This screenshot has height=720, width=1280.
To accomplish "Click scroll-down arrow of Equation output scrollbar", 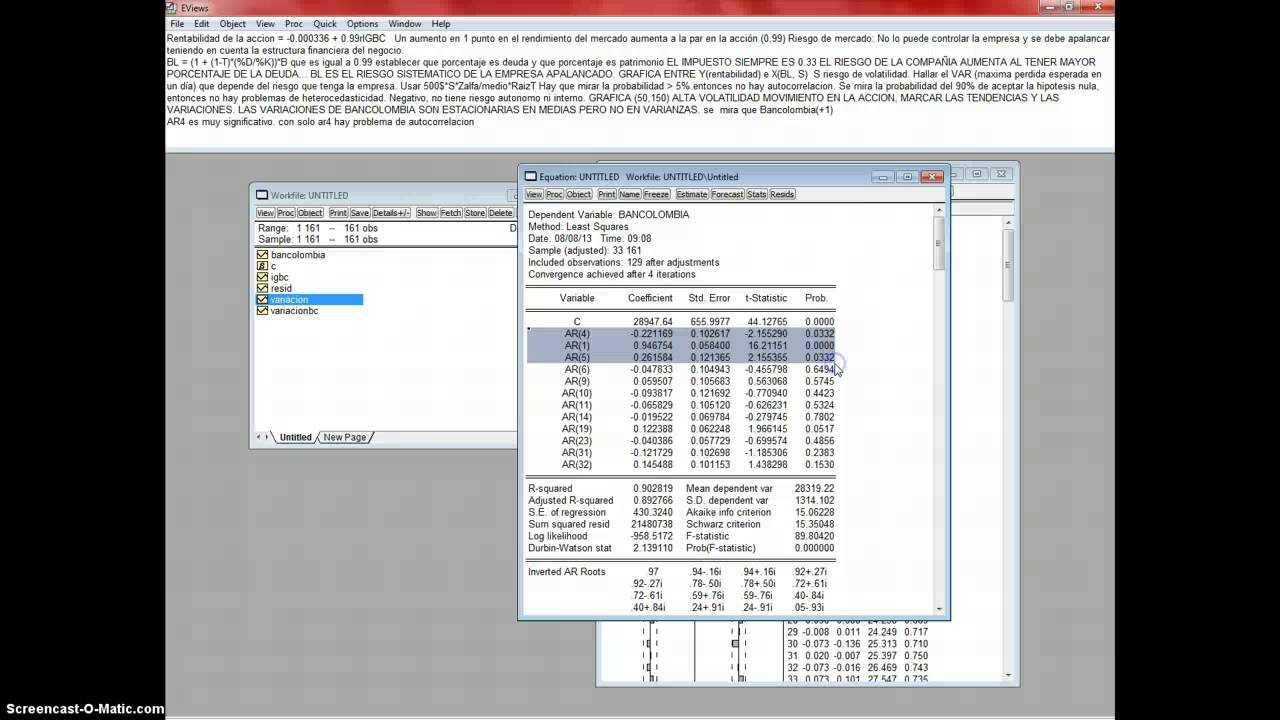I will pyautogui.click(x=939, y=609).
